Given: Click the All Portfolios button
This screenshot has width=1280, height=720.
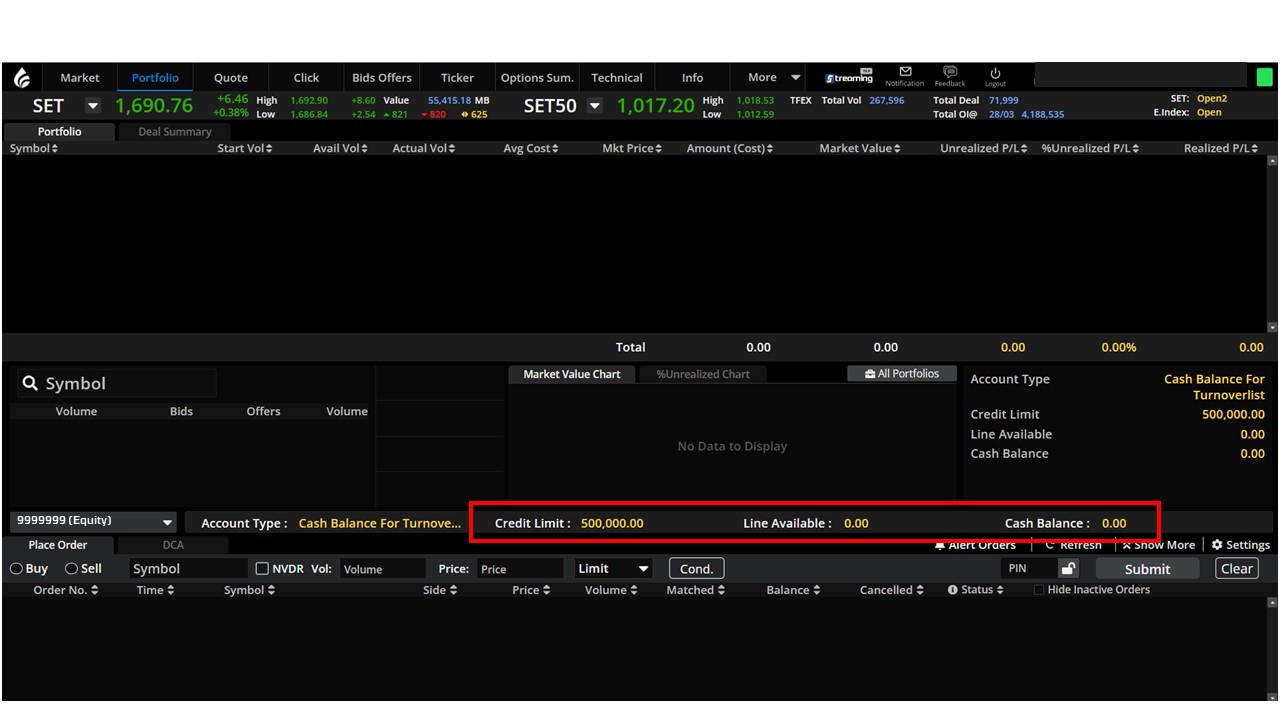Looking at the screenshot, I should (902, 374).
